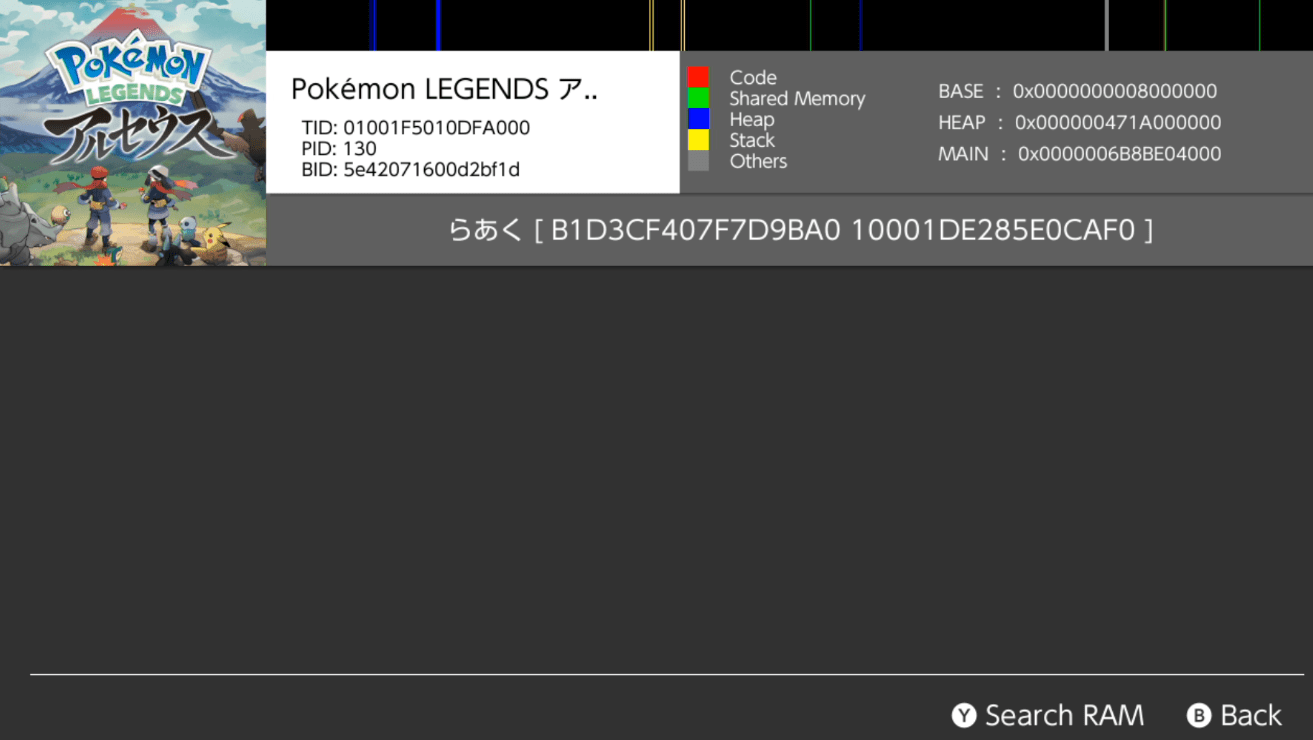Click MAIN address 0x0000006B8BE04000
Image resolution: width=1313 pixels, height=740 pixels.
(1120, 154)
